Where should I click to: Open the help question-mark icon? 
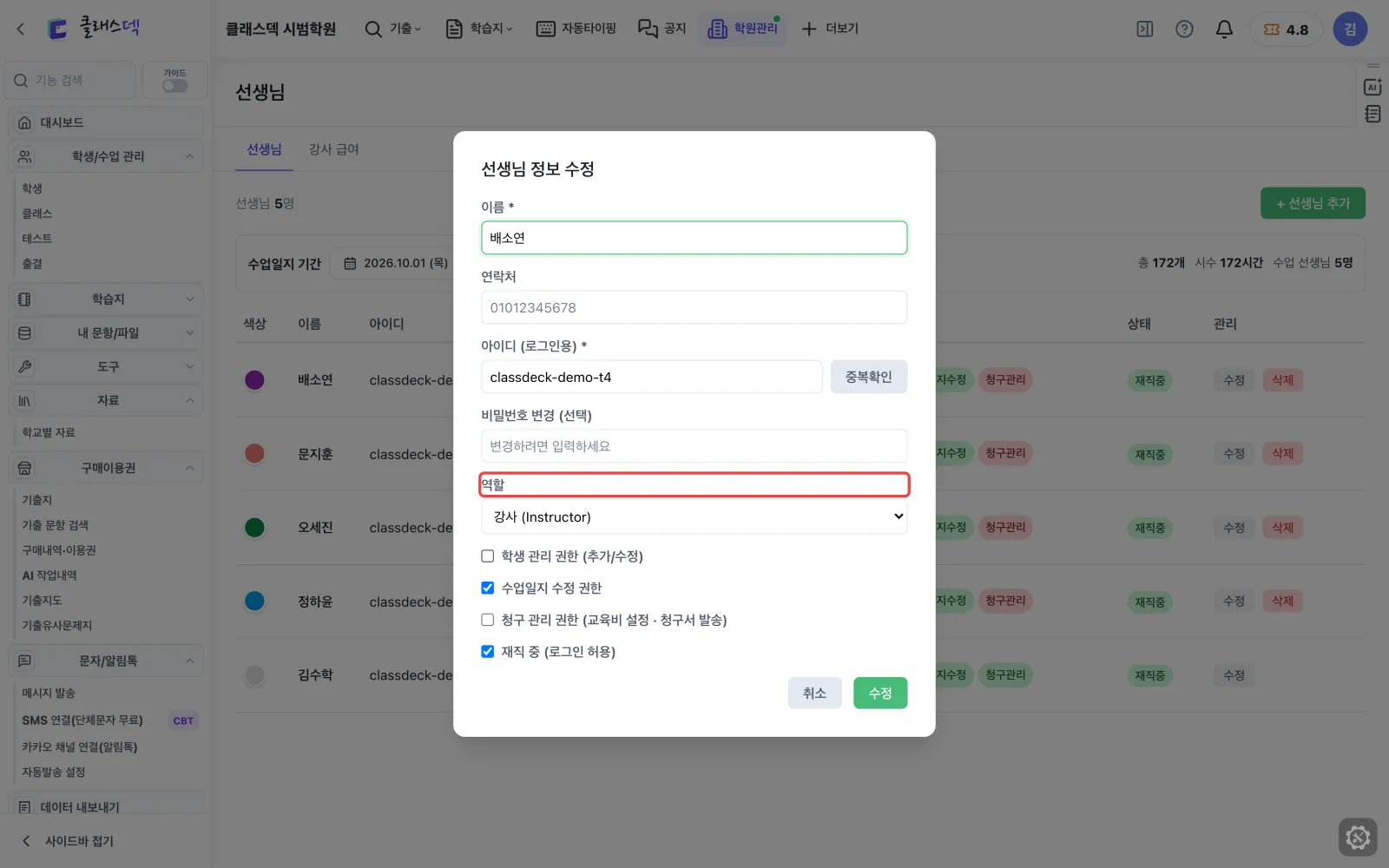point(1184,29)
